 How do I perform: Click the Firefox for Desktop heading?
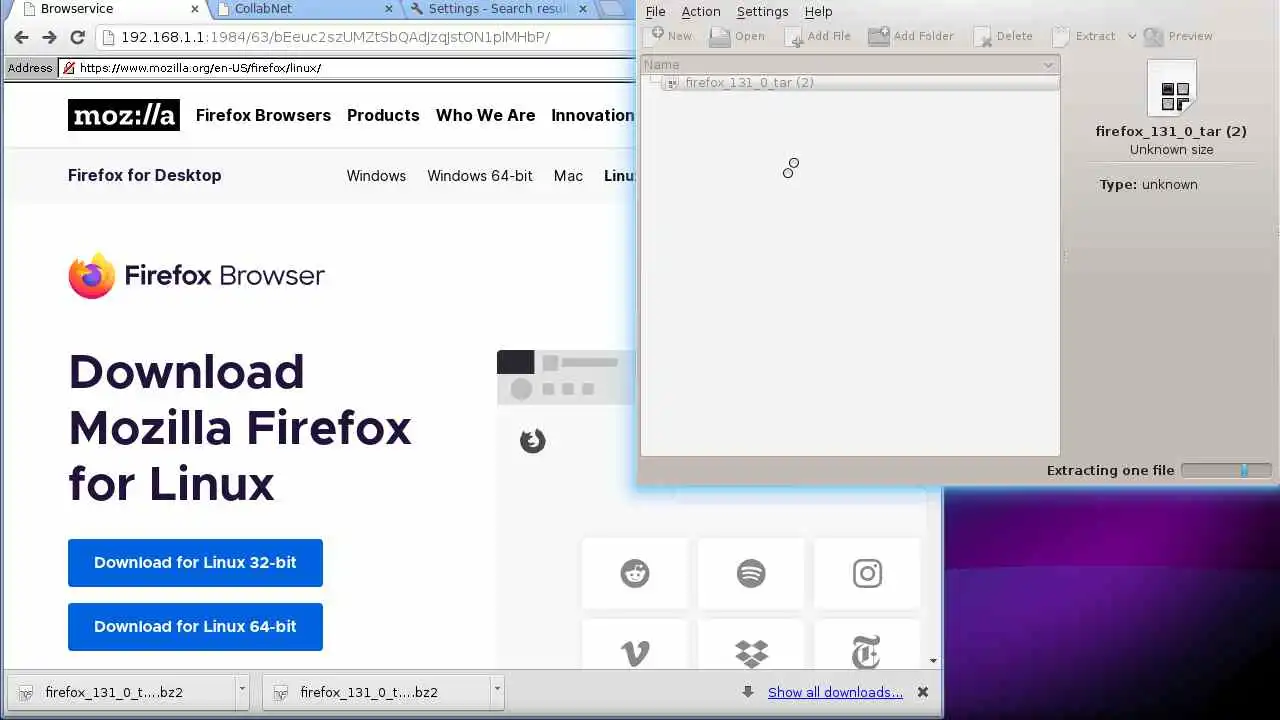(x=145, y=175)
